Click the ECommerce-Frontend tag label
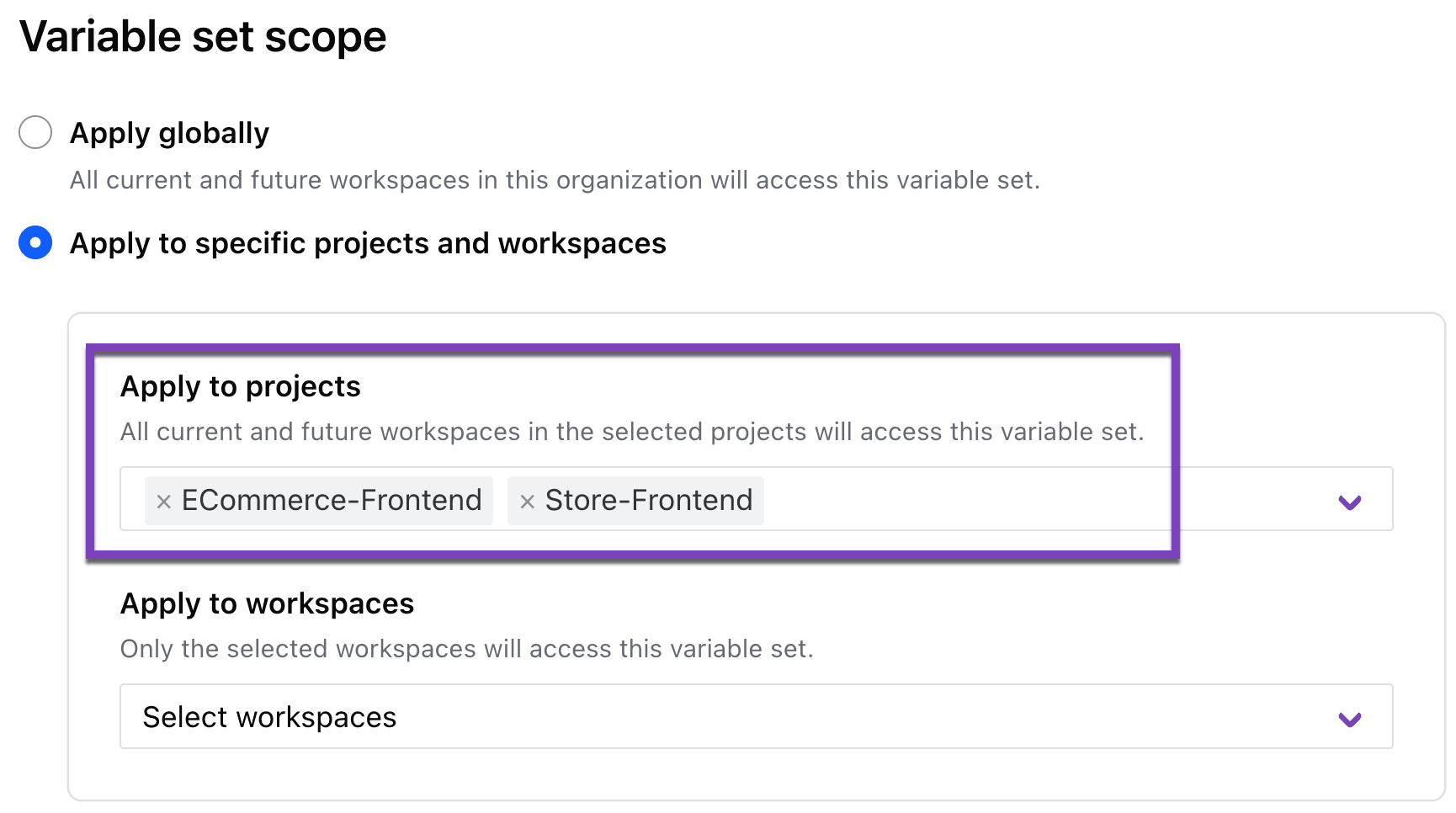Image resolution: width=1456 pixels, height=813 pixels. tap(332, 500)
